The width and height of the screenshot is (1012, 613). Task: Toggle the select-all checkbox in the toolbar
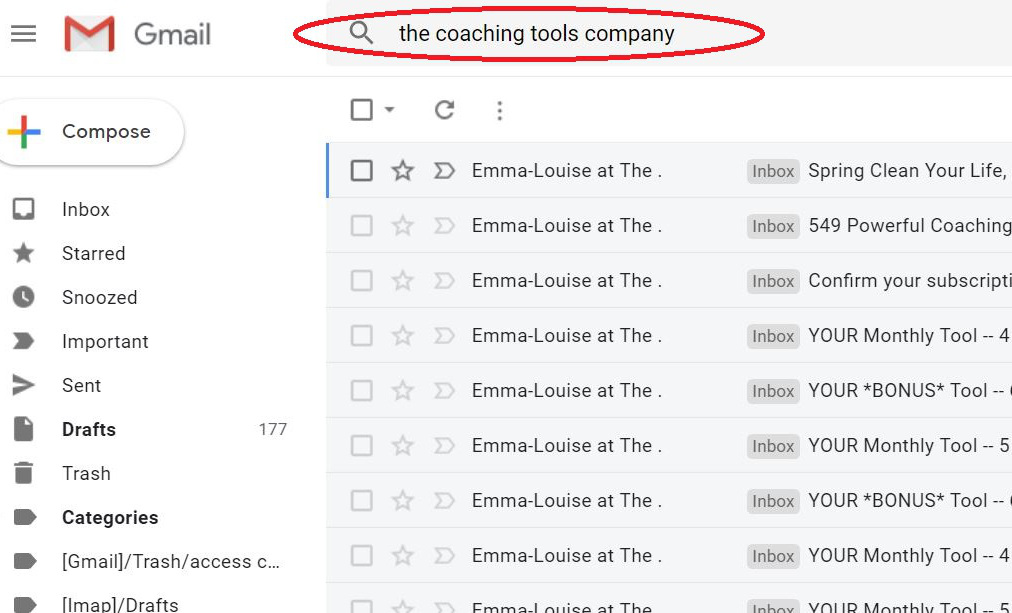pos(361,110)
